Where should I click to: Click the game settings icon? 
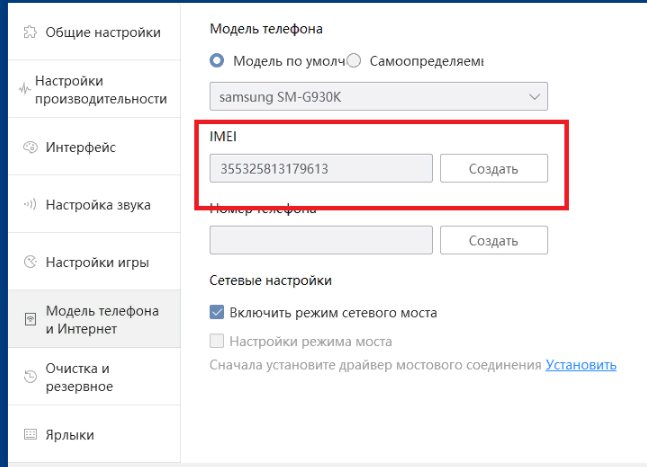tap(29, 262)
